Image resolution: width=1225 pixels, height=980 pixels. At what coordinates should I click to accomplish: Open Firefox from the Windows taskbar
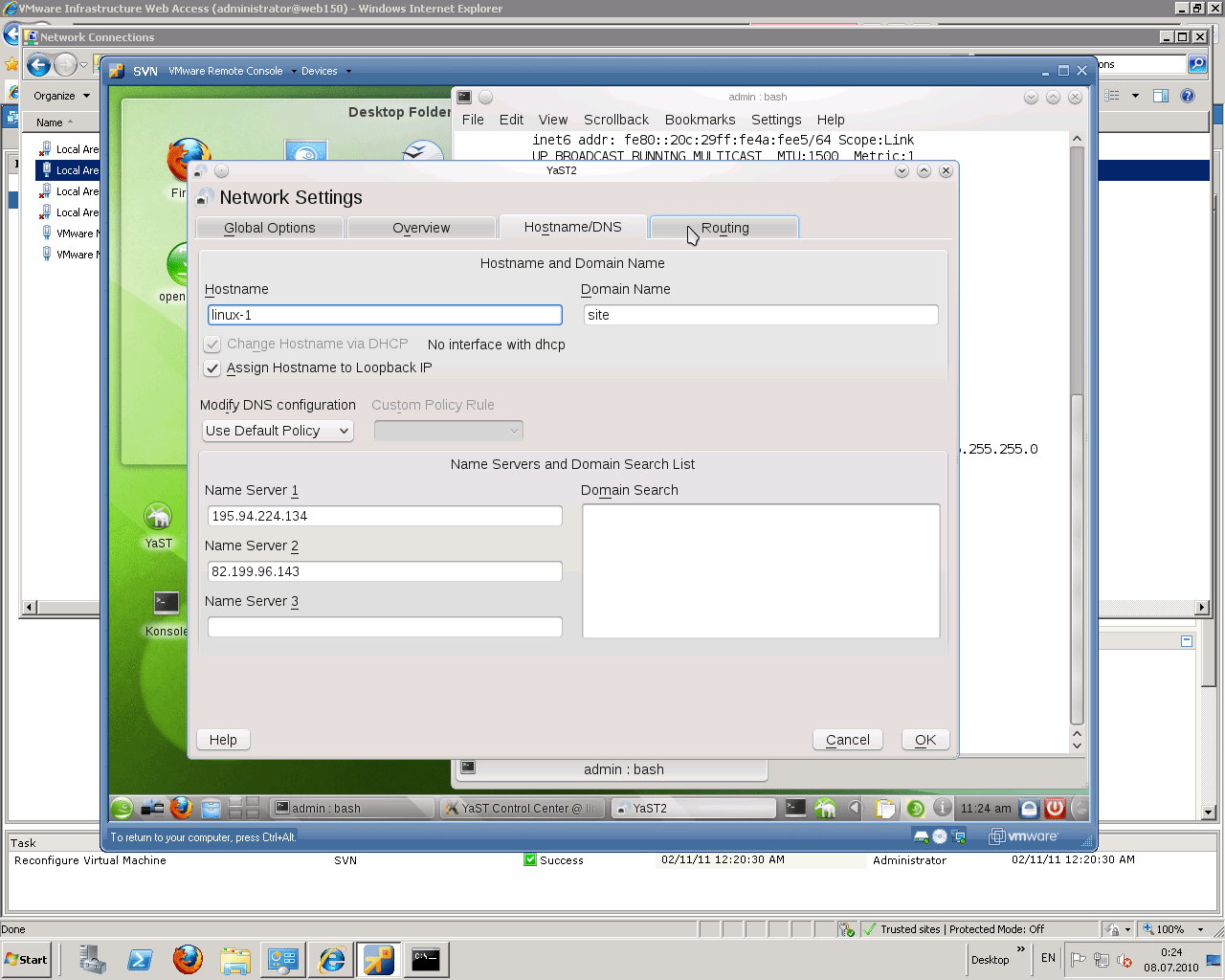coord(188,959)
